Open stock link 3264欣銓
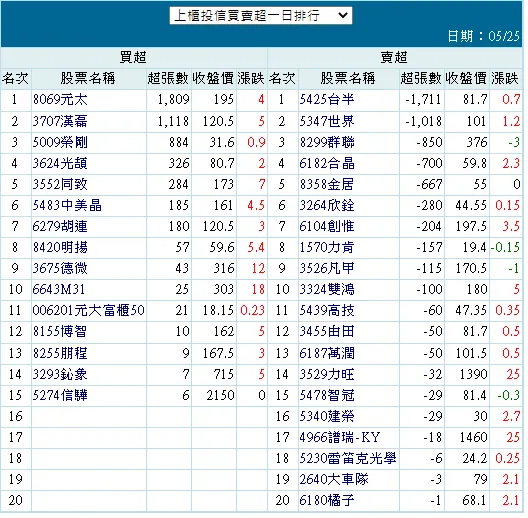The image size is (528, 518). point(327,205)
